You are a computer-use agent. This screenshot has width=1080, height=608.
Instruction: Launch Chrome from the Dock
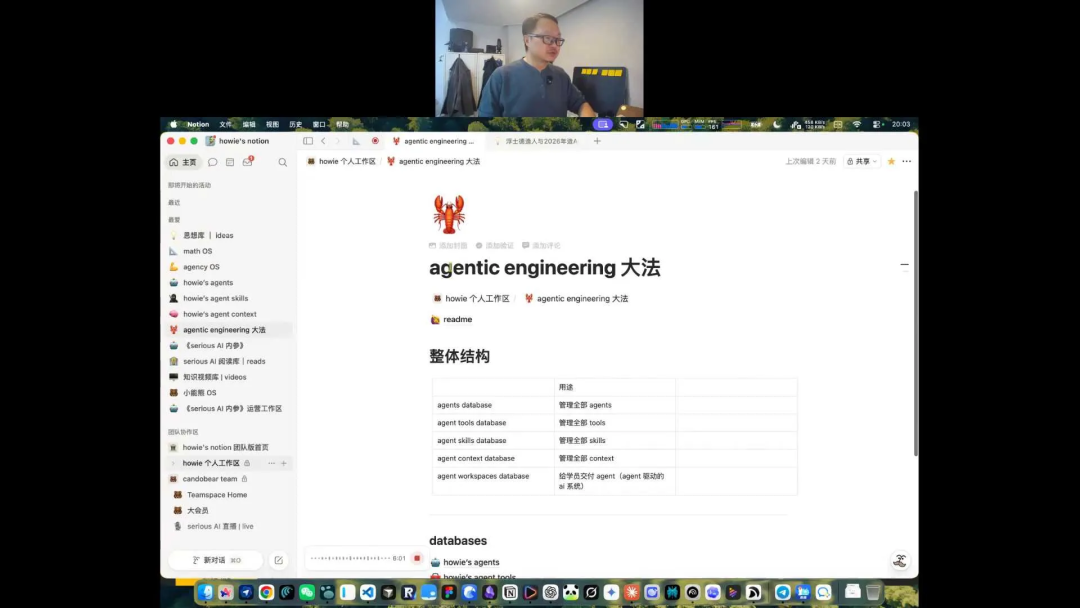267,592
